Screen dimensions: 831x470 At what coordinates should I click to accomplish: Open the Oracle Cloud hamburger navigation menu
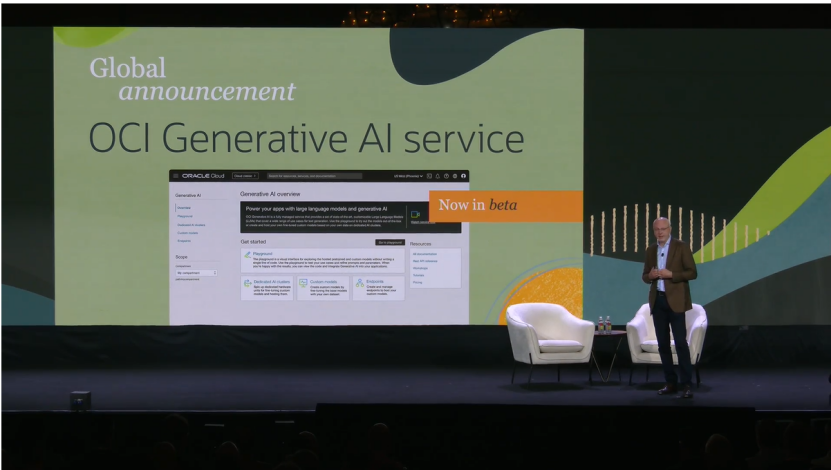(x=176, y=176)
